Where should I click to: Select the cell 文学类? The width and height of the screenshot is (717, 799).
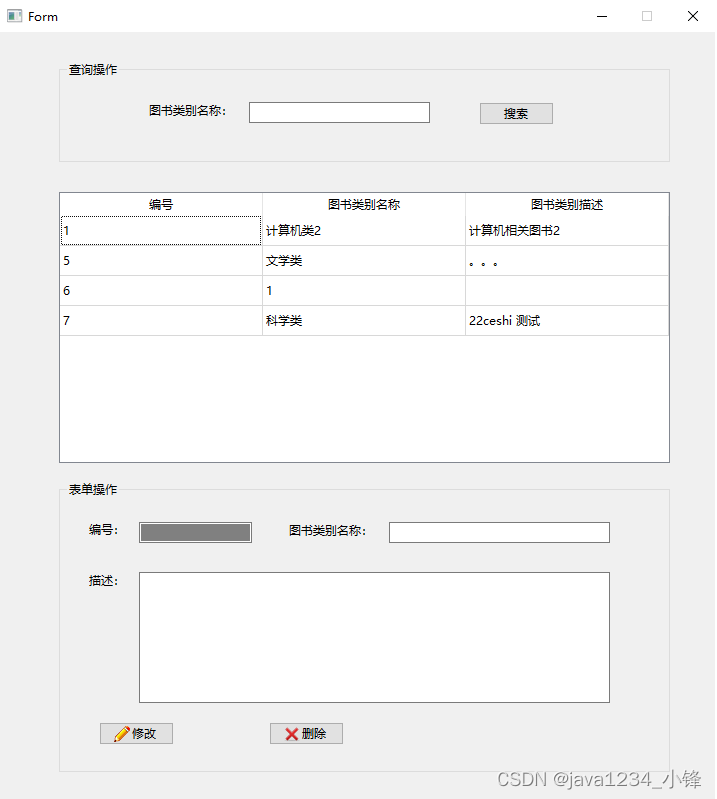[365, 261]
